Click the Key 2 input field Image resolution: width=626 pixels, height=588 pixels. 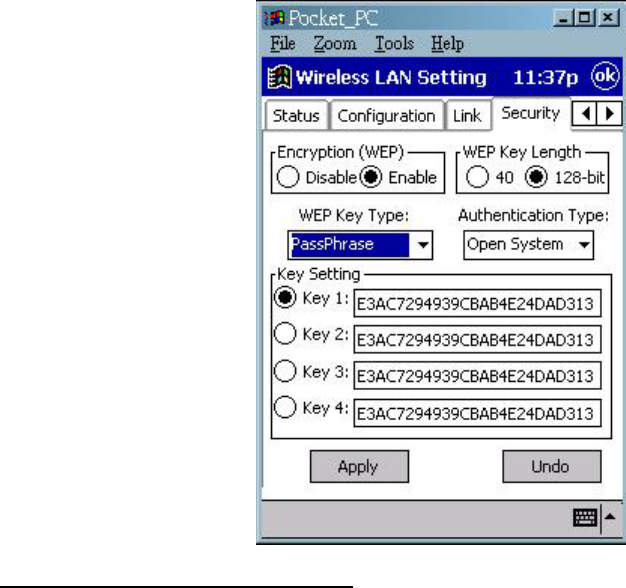click(477, 339)
